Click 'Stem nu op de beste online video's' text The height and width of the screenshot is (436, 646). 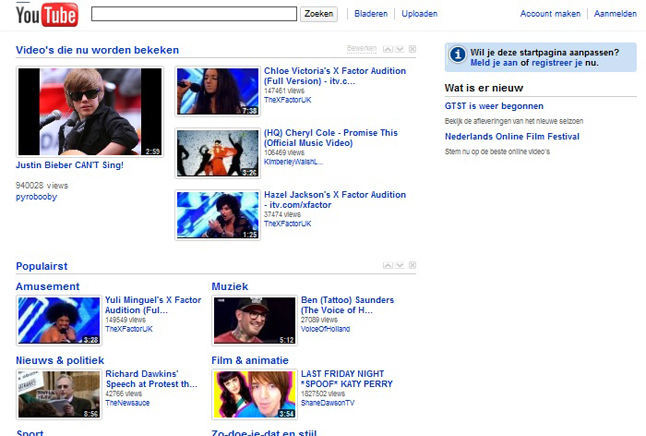click(x=497, y=151)
